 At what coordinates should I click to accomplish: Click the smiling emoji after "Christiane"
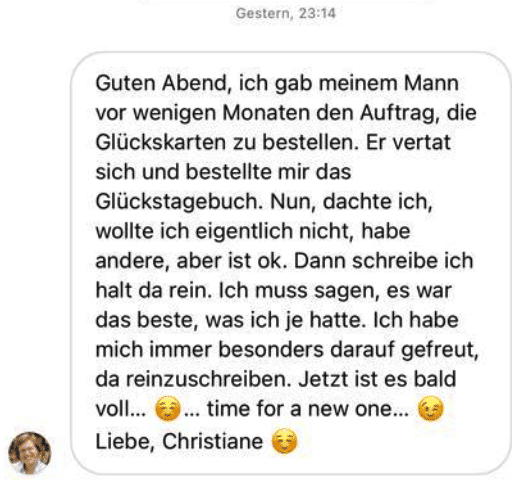point(284,441)
